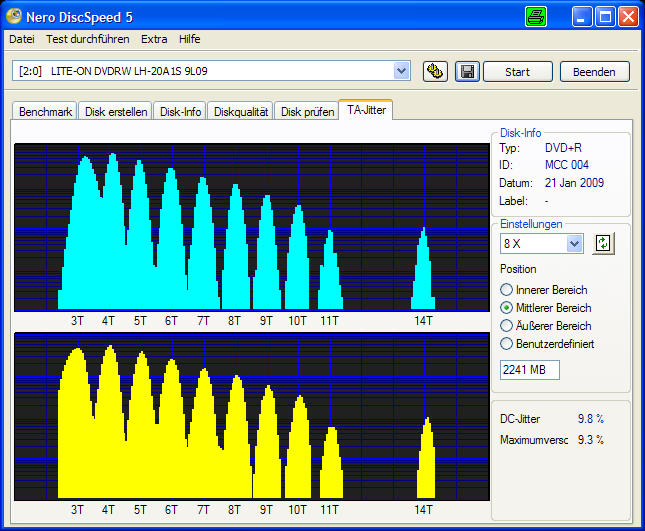Click the green printer icon in title bar
The width and height of the screenshot is (645, 531).
536,17
